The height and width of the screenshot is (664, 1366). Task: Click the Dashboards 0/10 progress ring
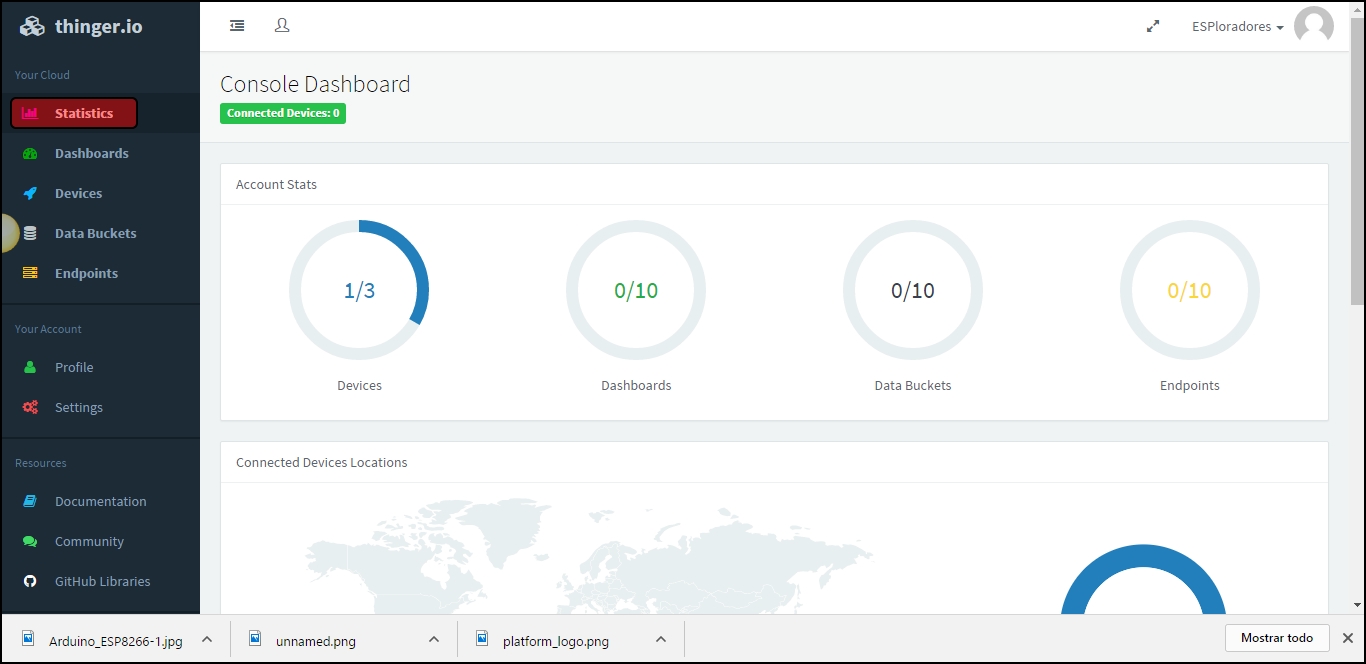[x=636, y=290]
